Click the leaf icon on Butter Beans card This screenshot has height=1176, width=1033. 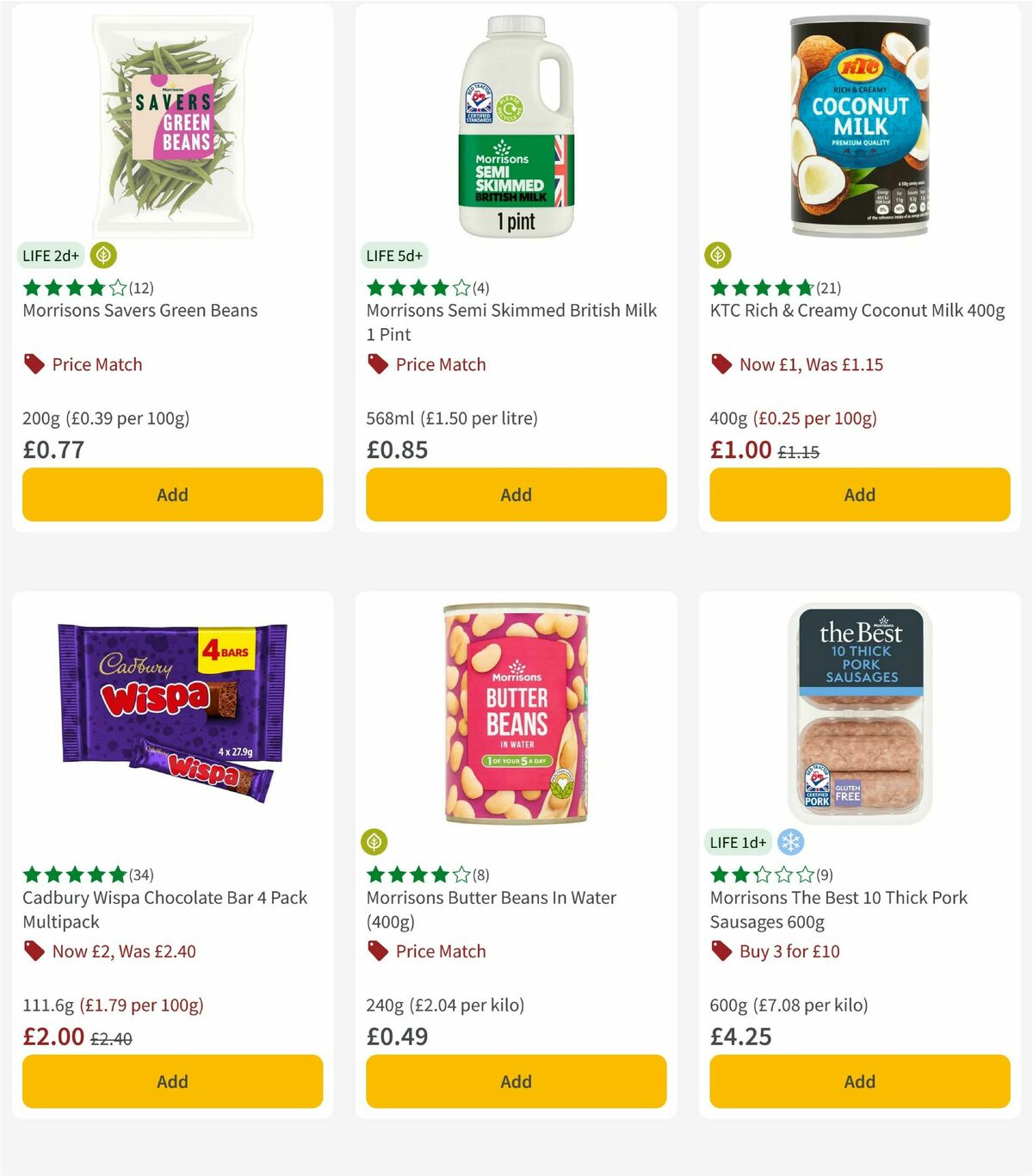374,842
